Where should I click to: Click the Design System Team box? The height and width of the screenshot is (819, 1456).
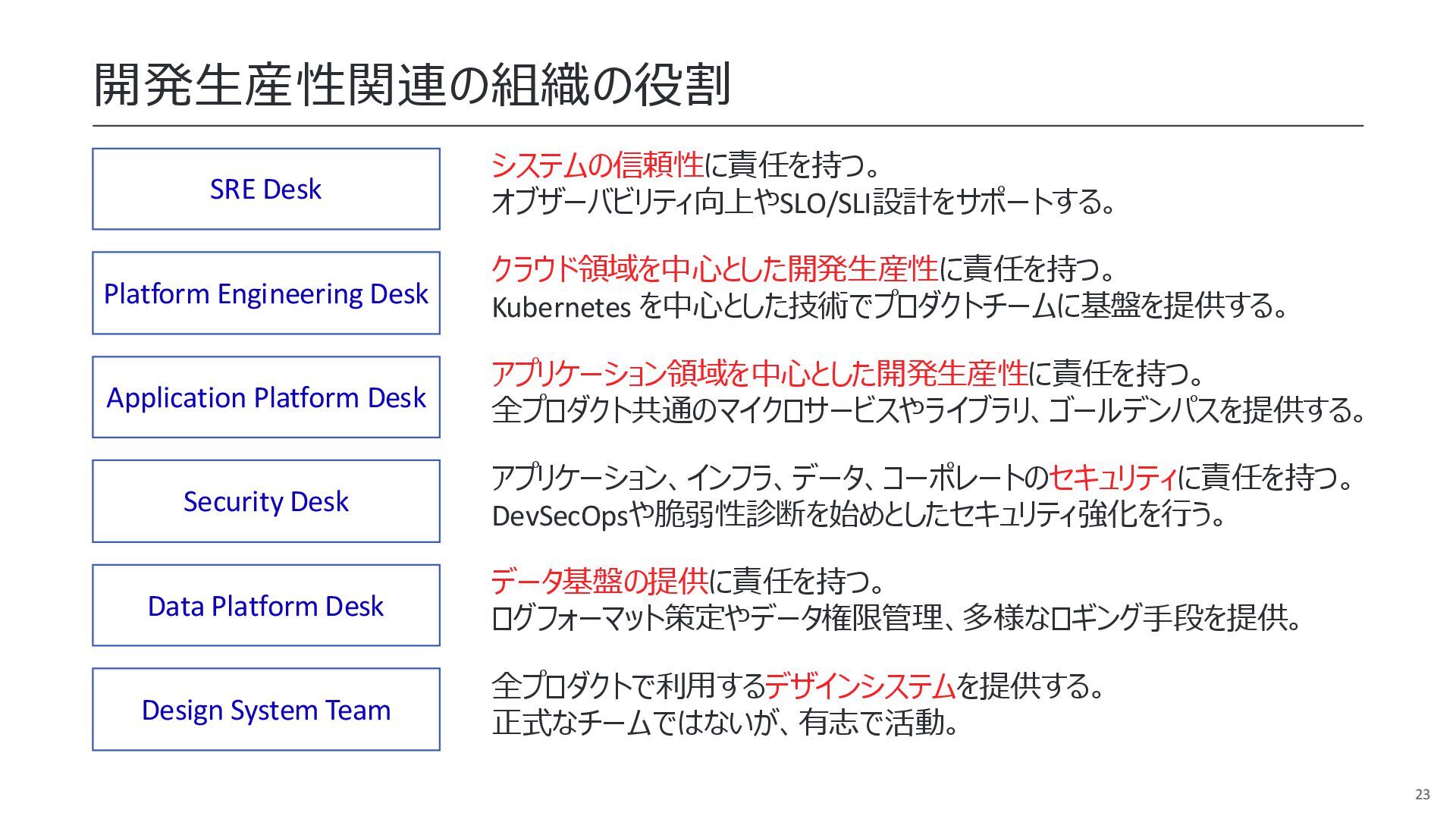(266, 709)
